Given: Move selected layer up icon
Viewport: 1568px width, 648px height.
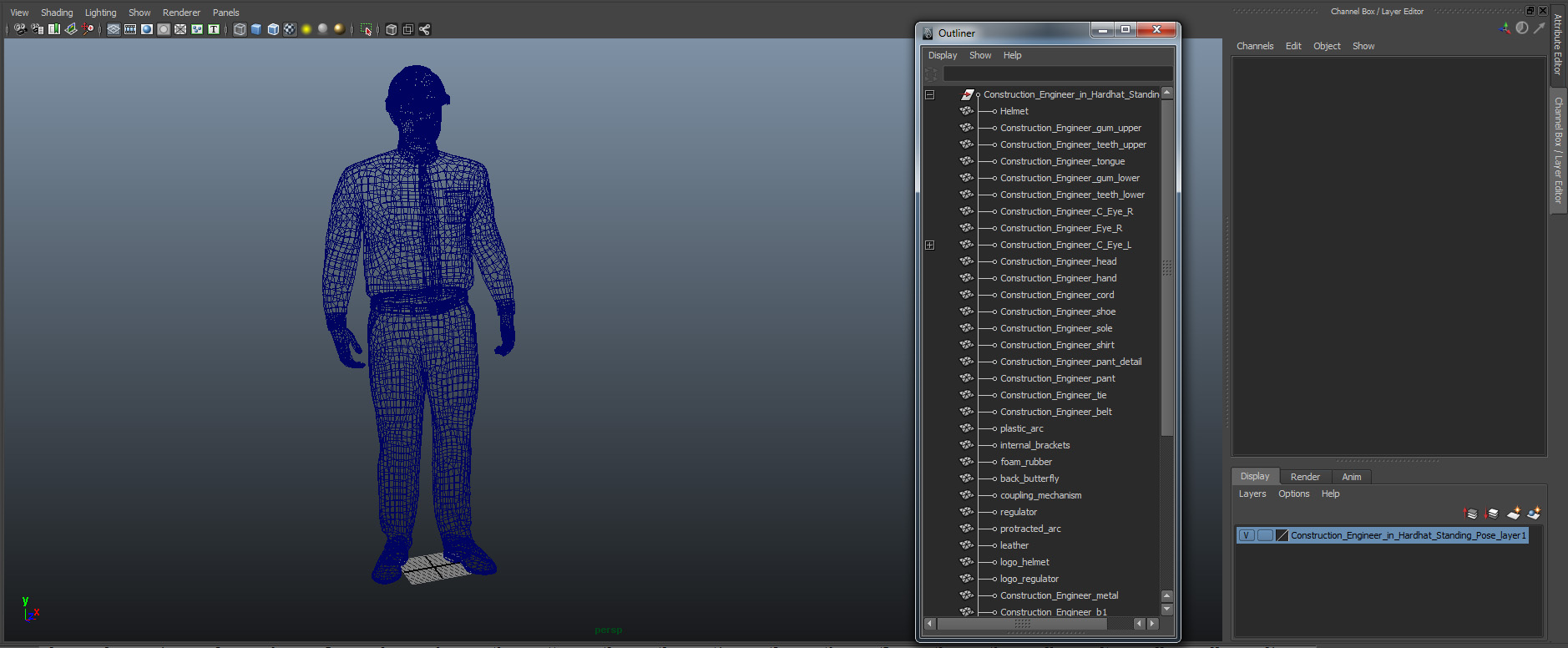Looking at the screenshot, I should 1471,514.
